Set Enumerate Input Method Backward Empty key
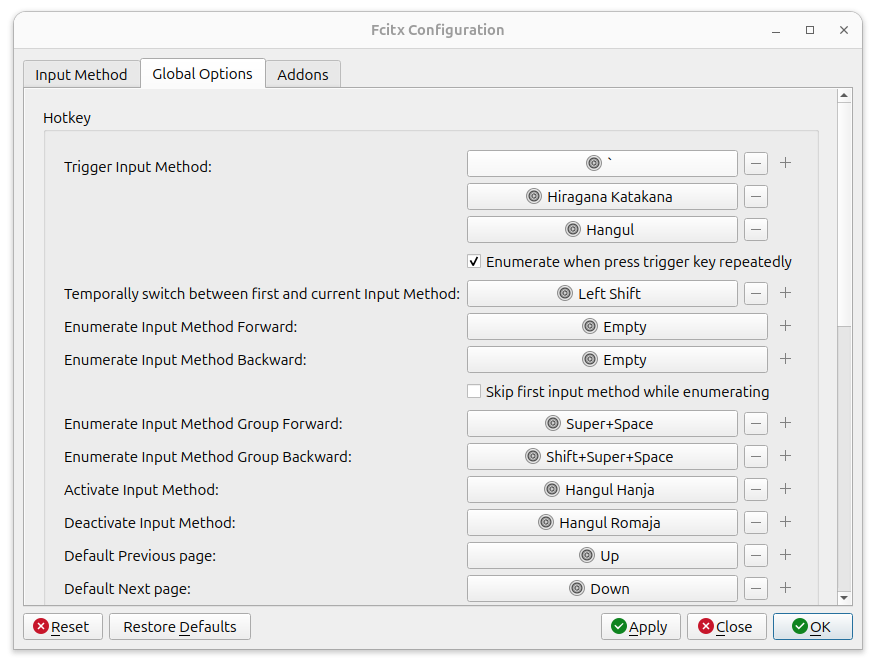876x666 pixels. 617,359
